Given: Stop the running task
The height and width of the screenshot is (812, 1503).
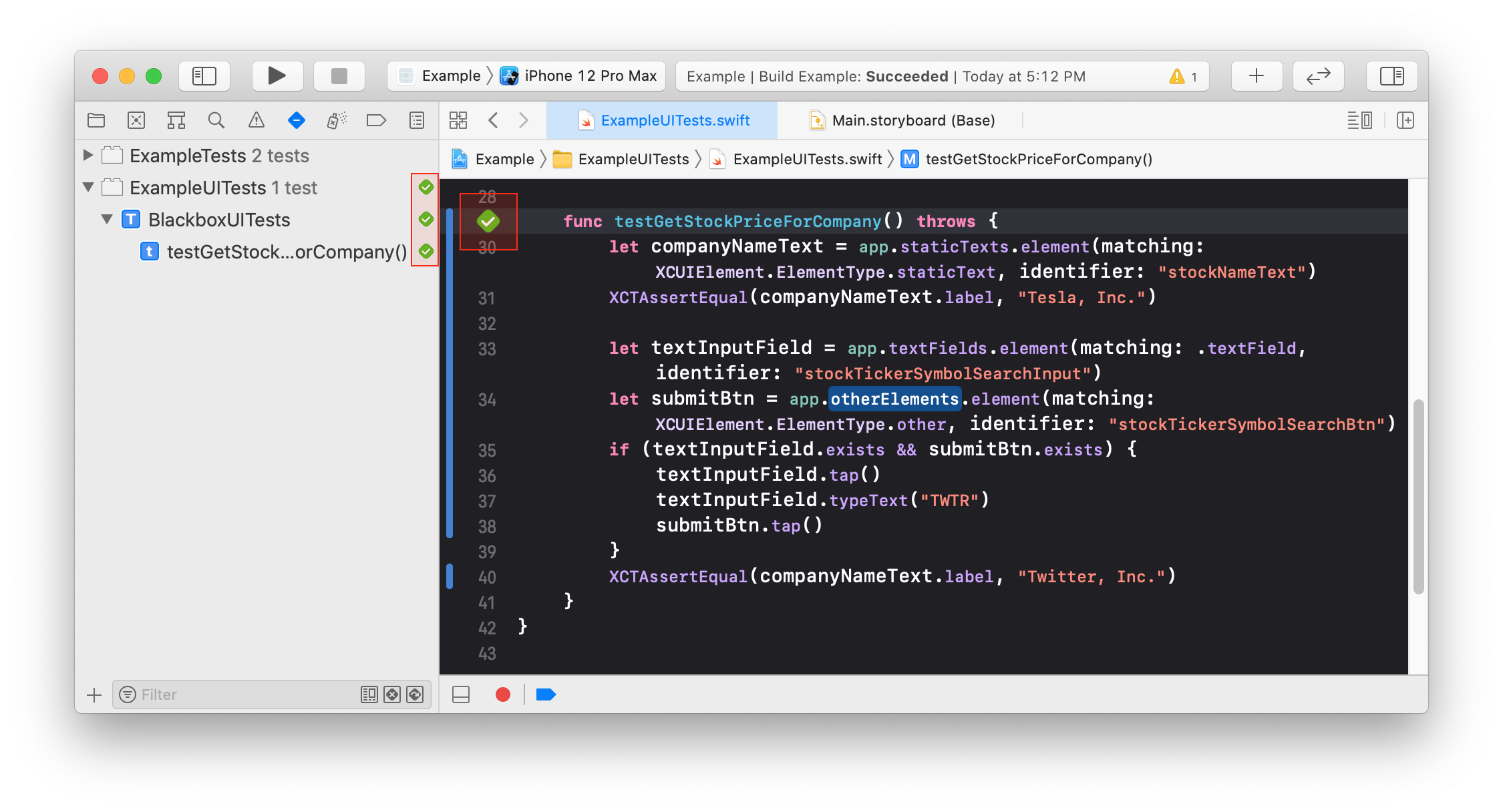Looking at the screenshot, I should [339, 76].
